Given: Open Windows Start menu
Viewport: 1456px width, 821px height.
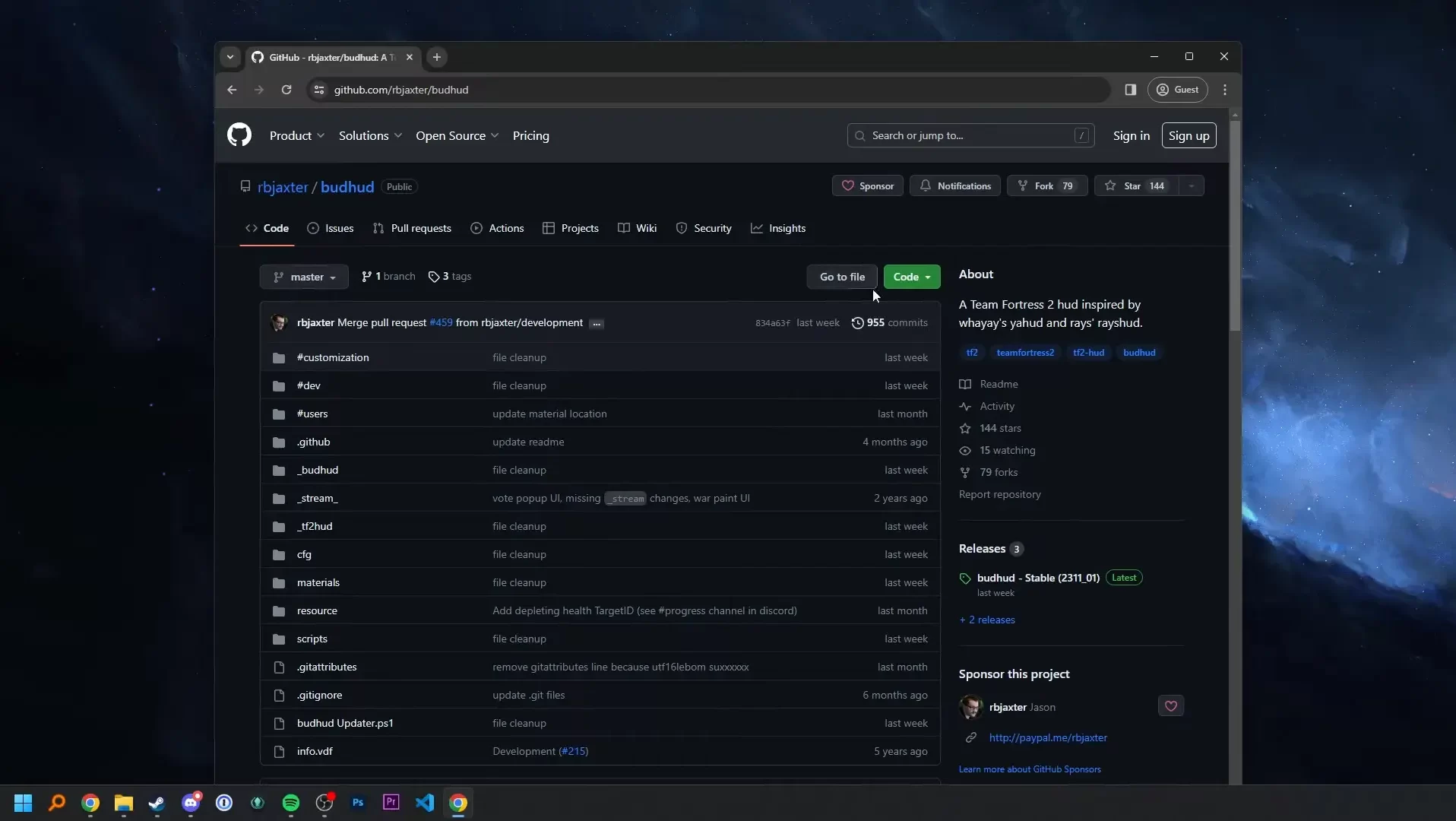Looking at the screenshot, I should [24, 803].
